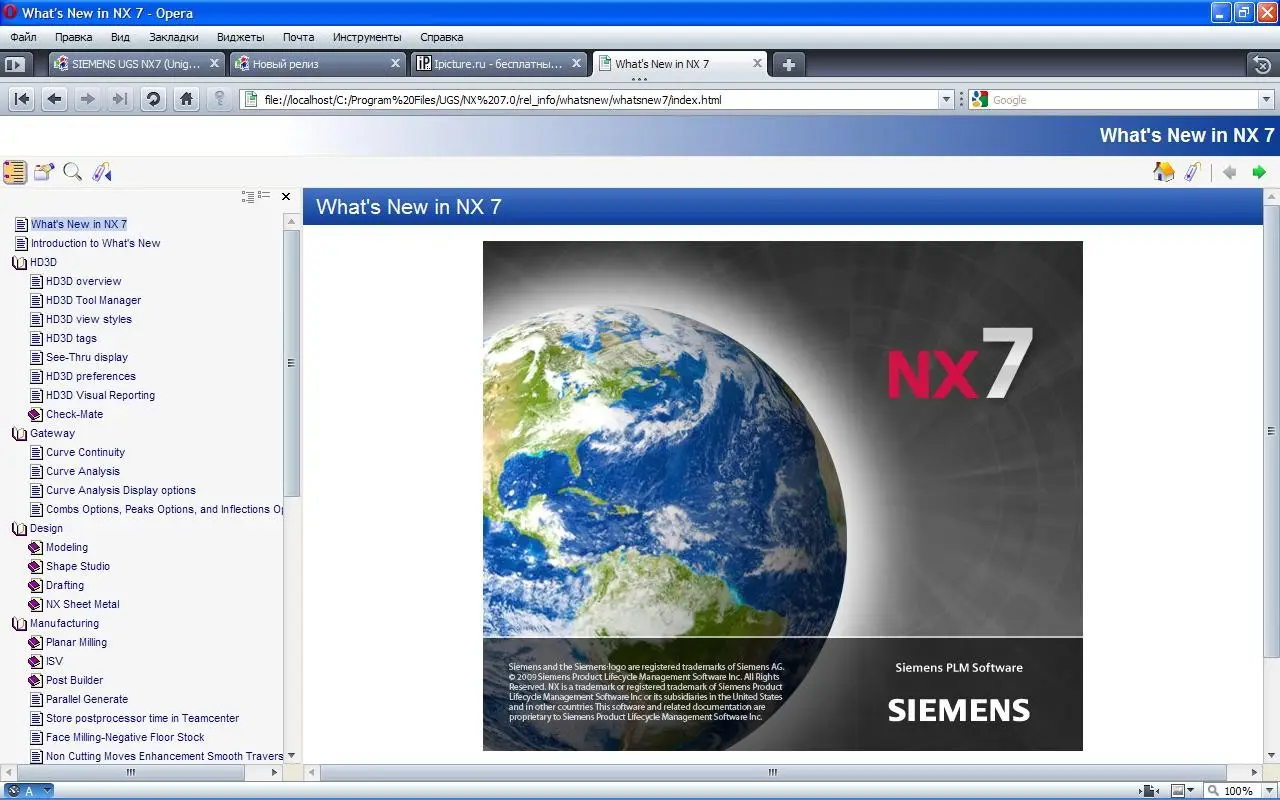Click the expand-all icon in contents pane
Screen dimensions: 1280x800
coord(248,196)
